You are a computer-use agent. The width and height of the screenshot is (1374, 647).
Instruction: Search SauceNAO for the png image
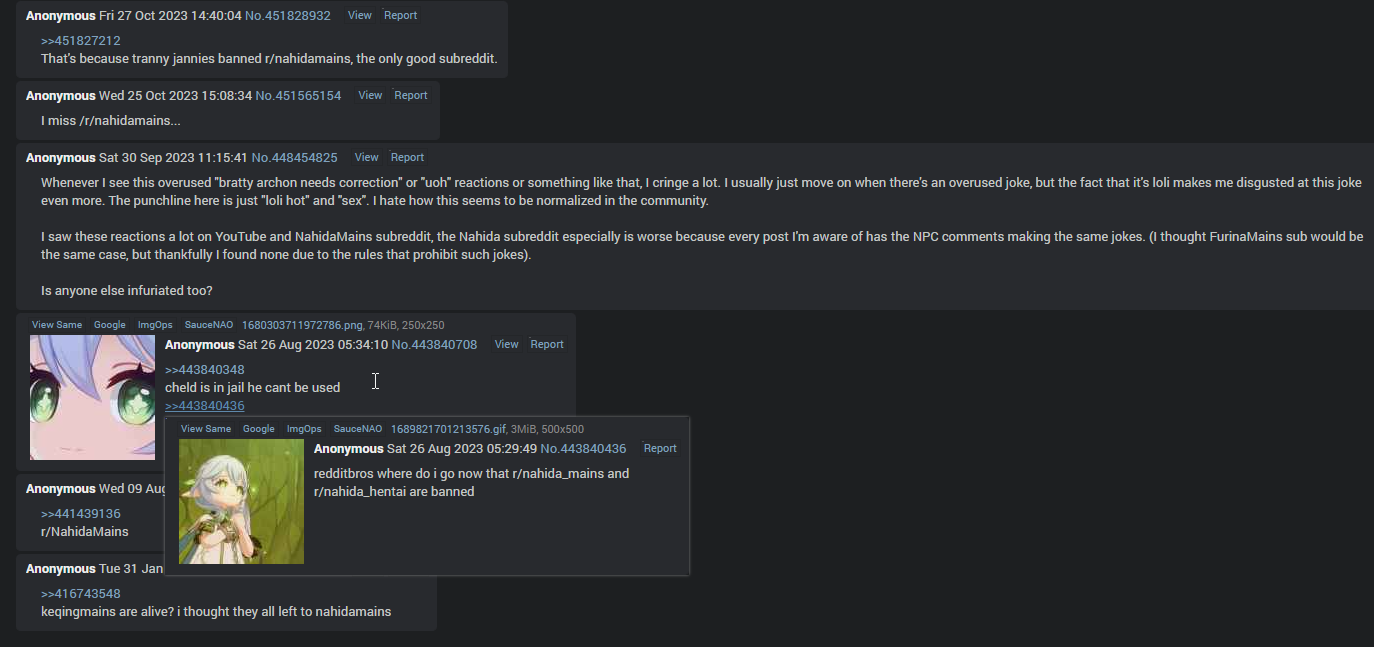tap(208, 325)
